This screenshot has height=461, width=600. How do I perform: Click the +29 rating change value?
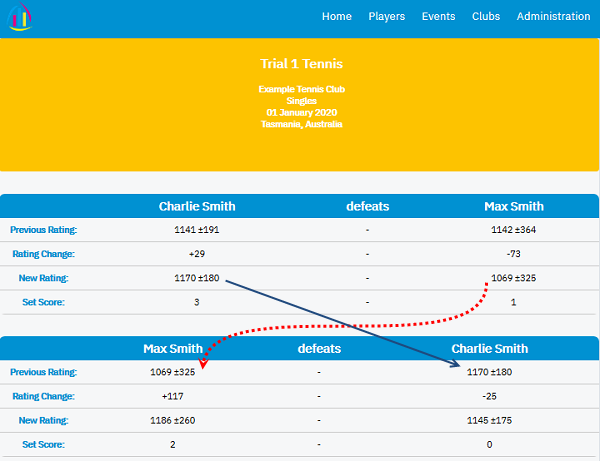(x=197, y=254)
